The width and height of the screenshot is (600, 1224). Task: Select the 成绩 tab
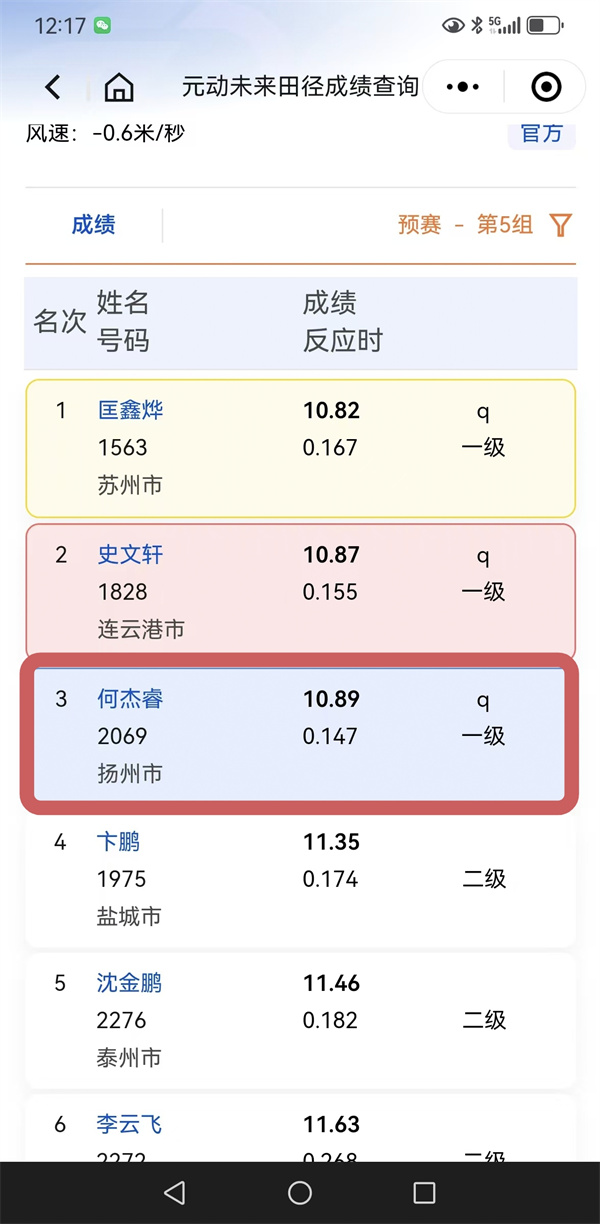[x=93, y=226]
